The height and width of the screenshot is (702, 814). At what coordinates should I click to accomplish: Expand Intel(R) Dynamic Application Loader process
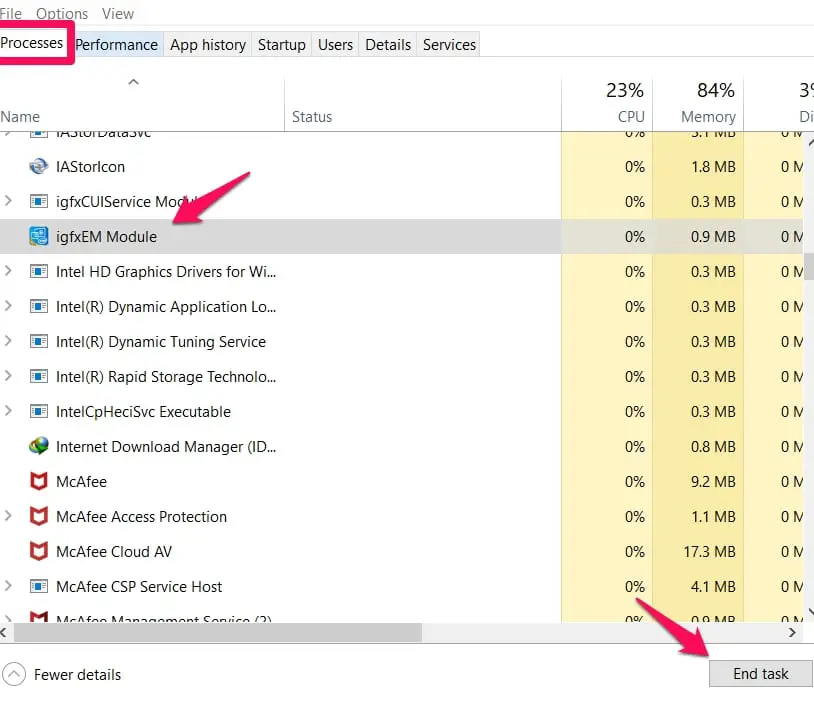click(8, 306)
